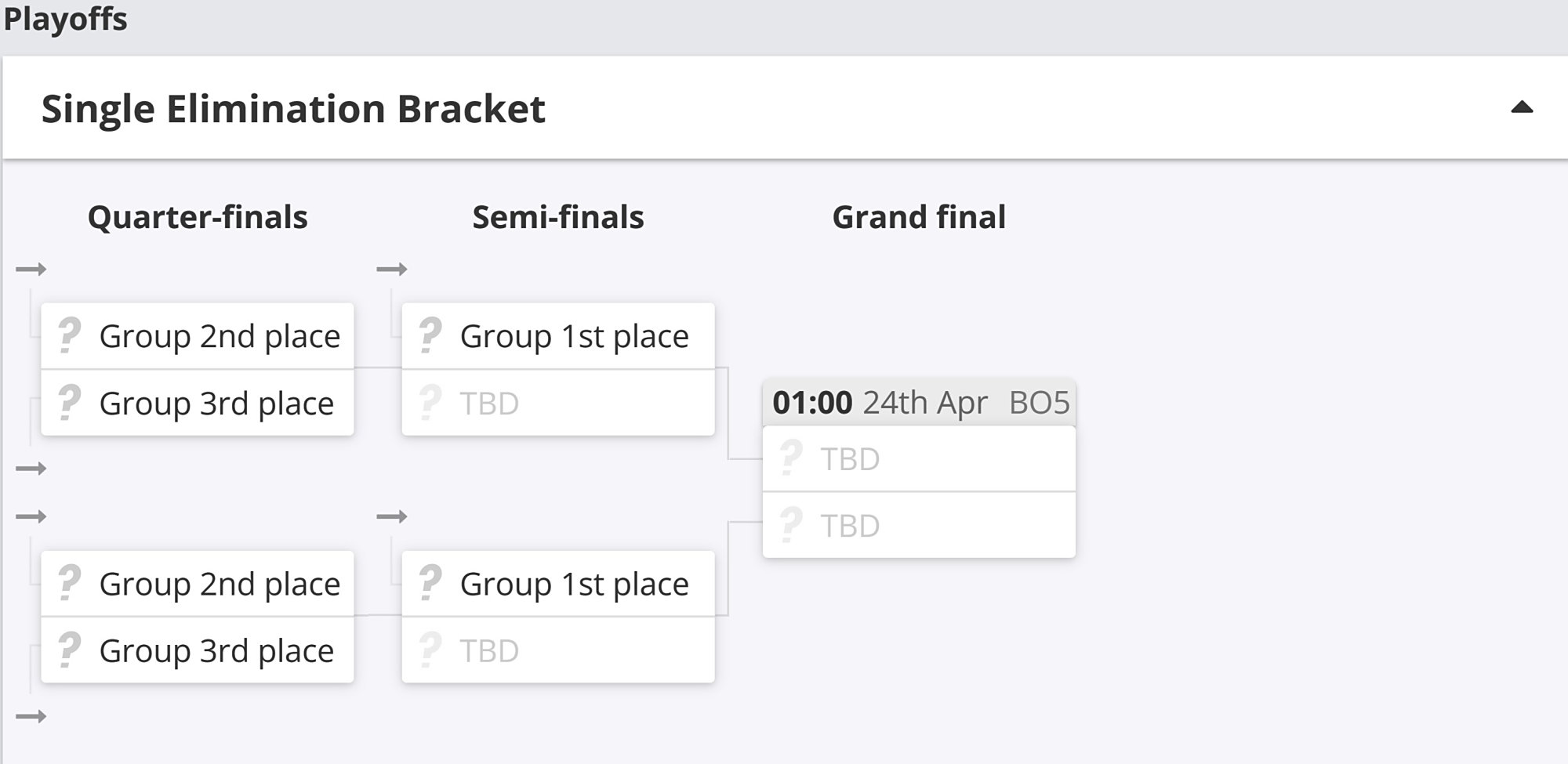This screenshot has height=764, width=1568.
Task: Select bottom quarter-final Group 3rd place team
Action: coord(198,650)
